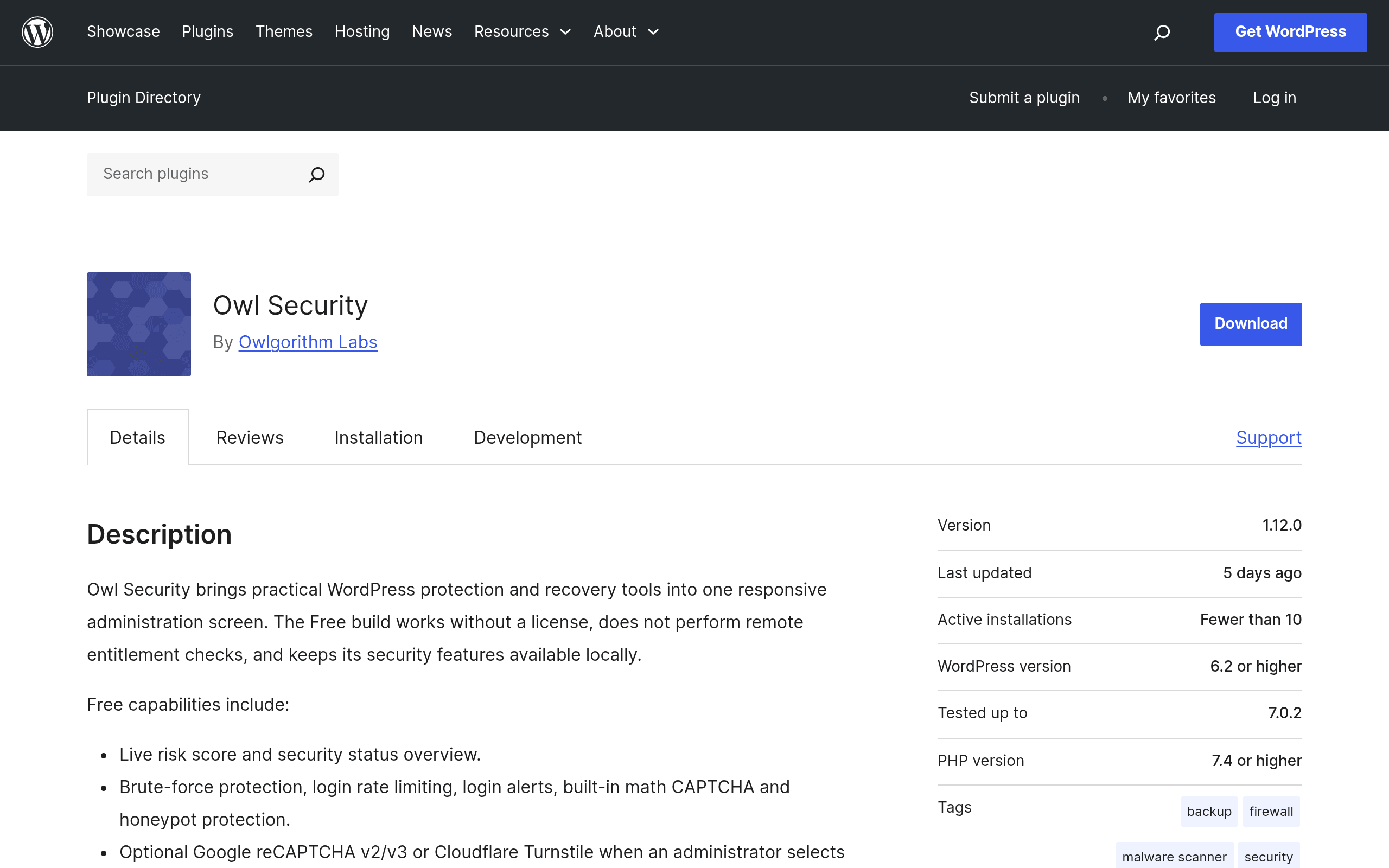The height and width of the screenshot is (868, 1389).
Task: Click the WordPress logo icon
Action: (x=37, y=32)
